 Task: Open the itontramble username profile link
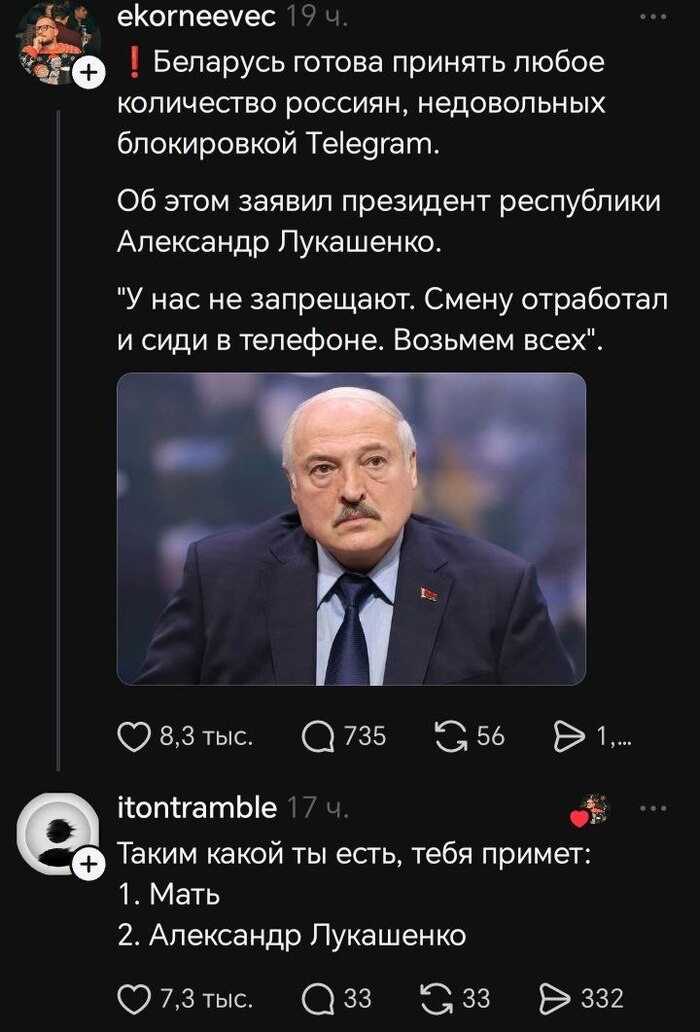click(197, 808)
